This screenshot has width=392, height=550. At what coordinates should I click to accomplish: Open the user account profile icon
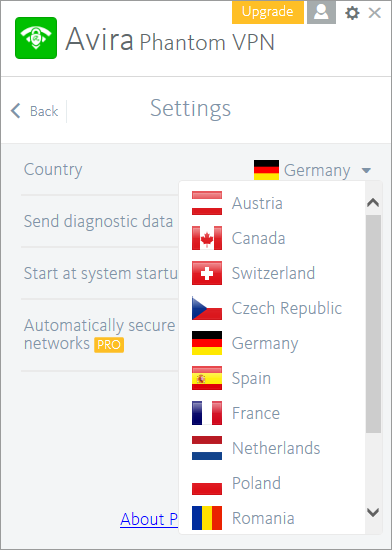(322, 12)
